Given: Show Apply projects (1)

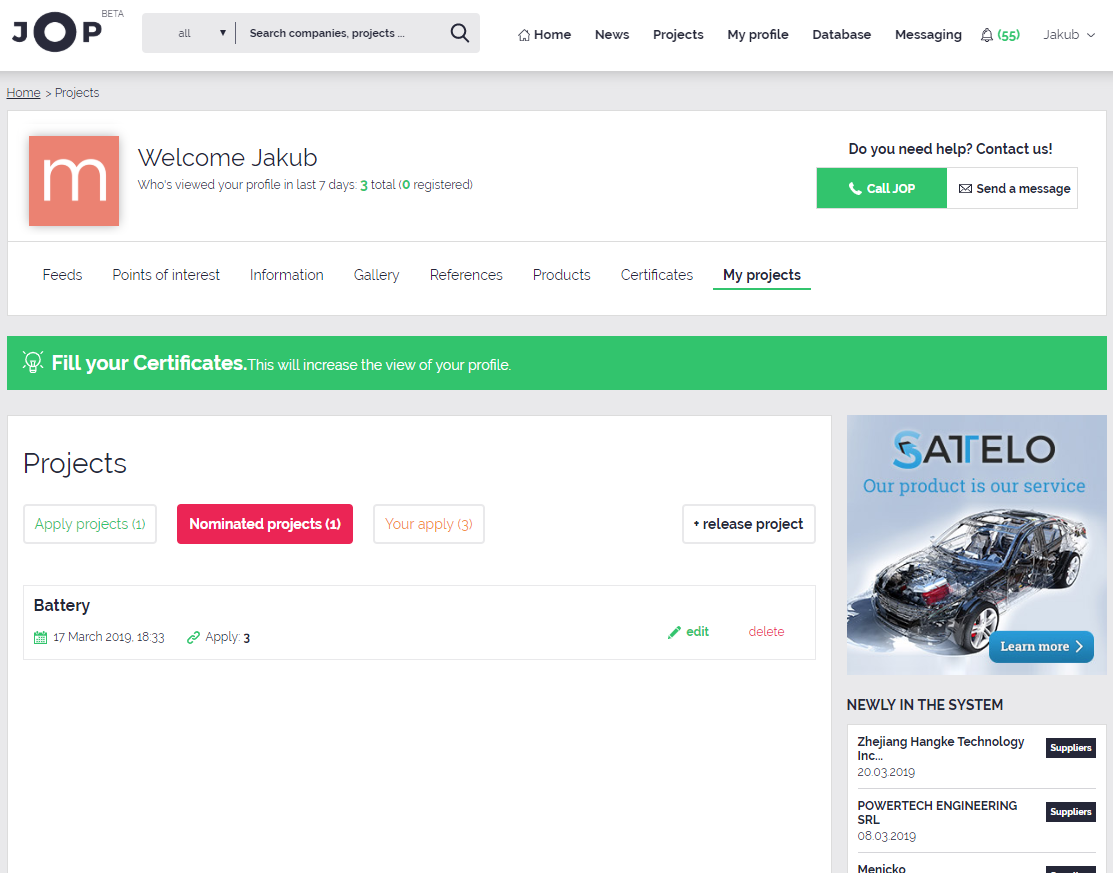Looking at the screenshot, I should [x=90, y=524].
